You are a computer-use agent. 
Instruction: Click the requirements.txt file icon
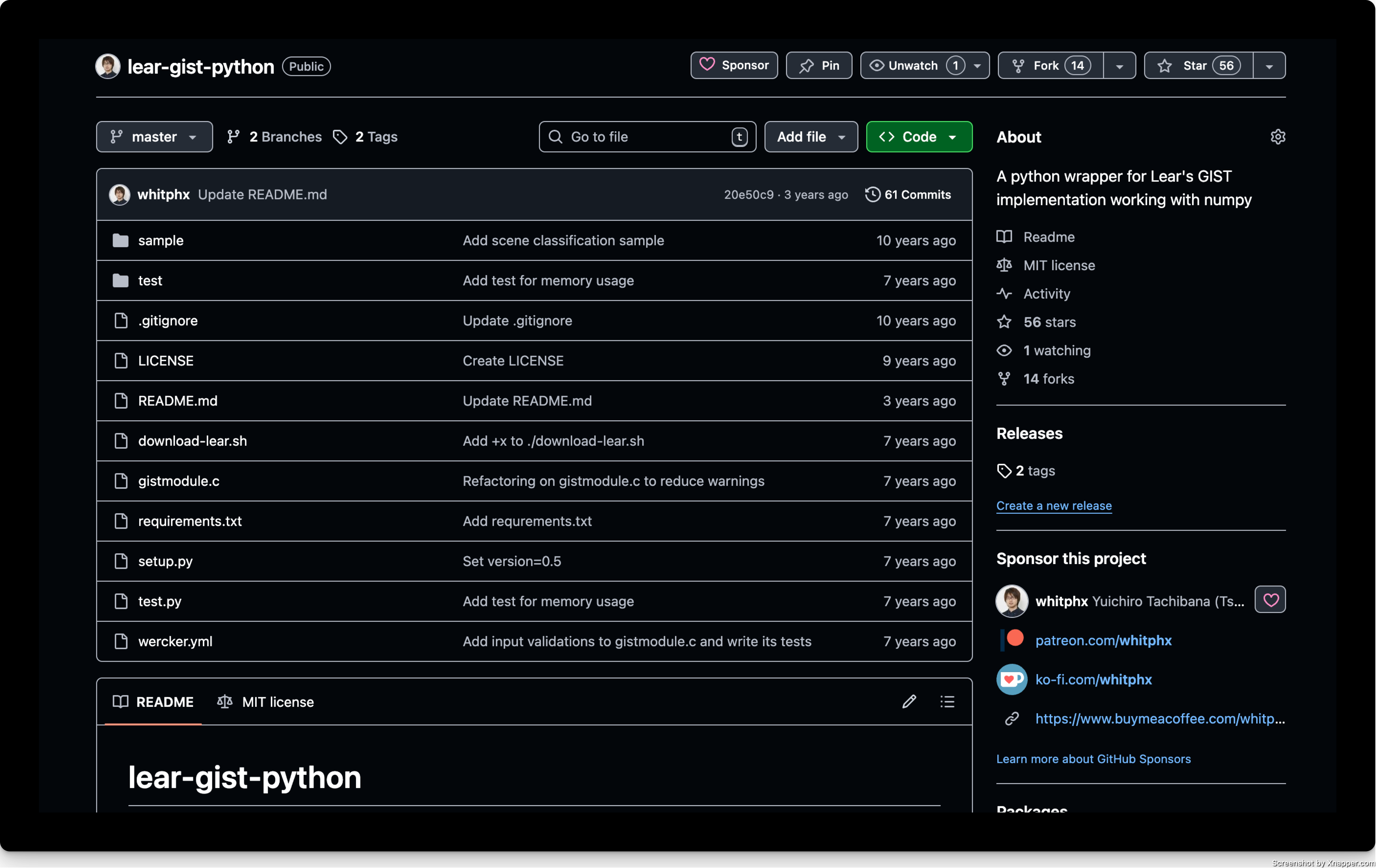point(121,521)
